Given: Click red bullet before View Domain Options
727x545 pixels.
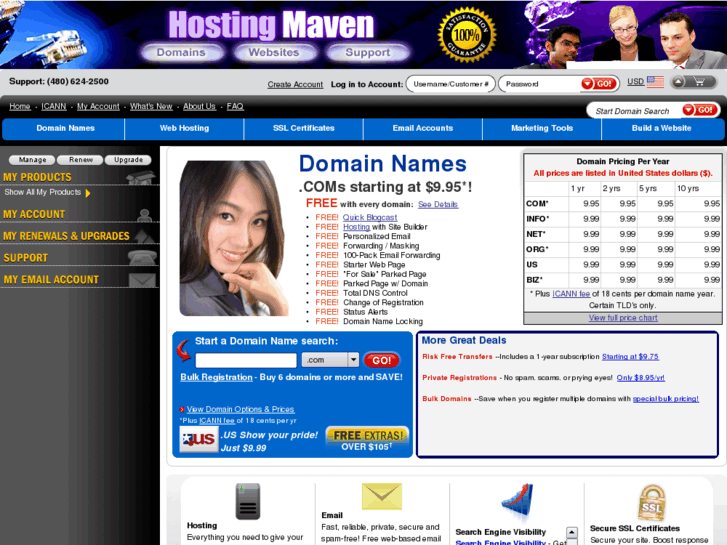Looking at the screenshot, I should tap(182, 410).
